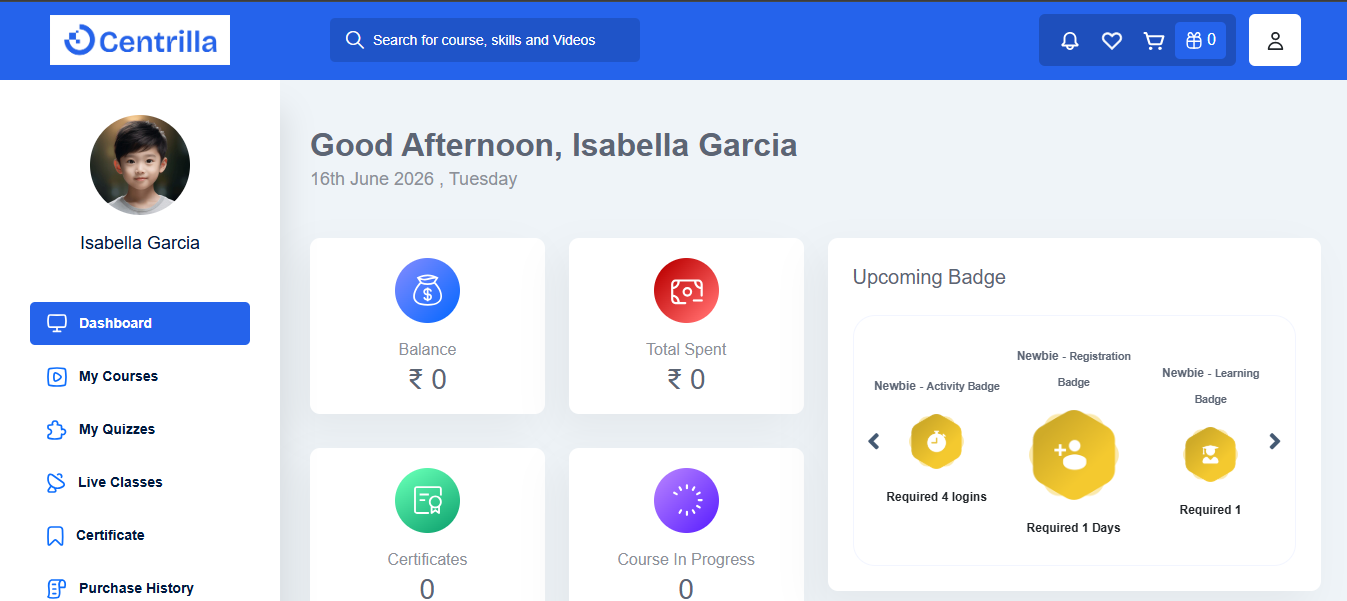Click the Learning Badge graduate icon
The width and height of the screenshot is (1347, 601).
point(1210,455)
